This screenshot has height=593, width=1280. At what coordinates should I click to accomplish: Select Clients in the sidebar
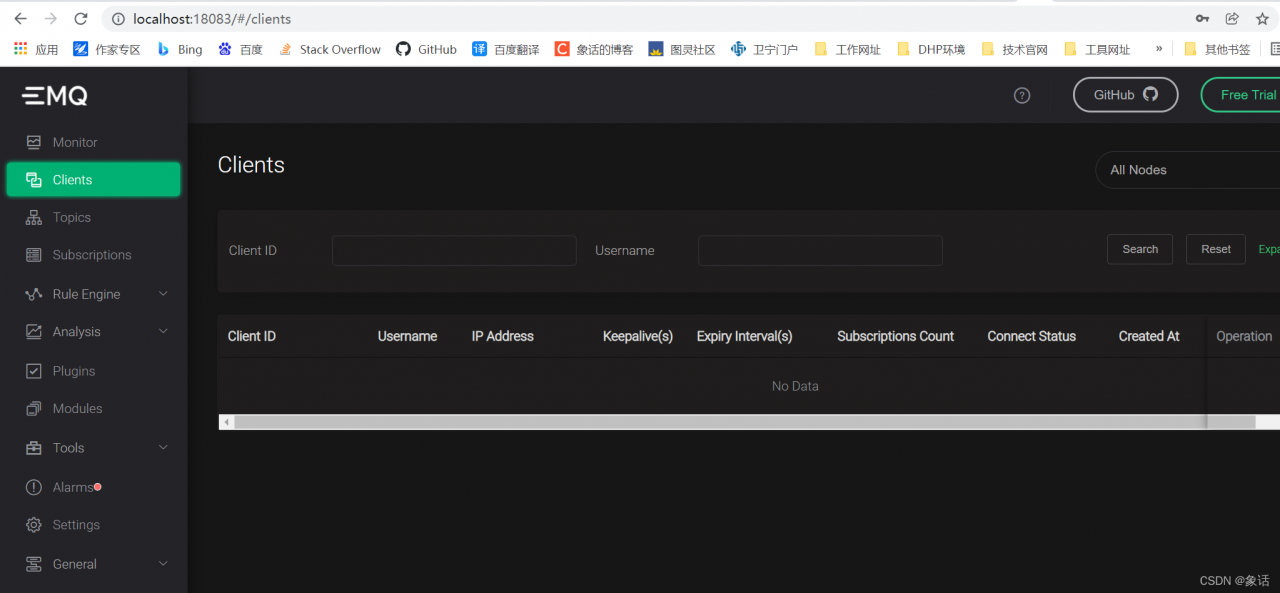tap(93, 180)
